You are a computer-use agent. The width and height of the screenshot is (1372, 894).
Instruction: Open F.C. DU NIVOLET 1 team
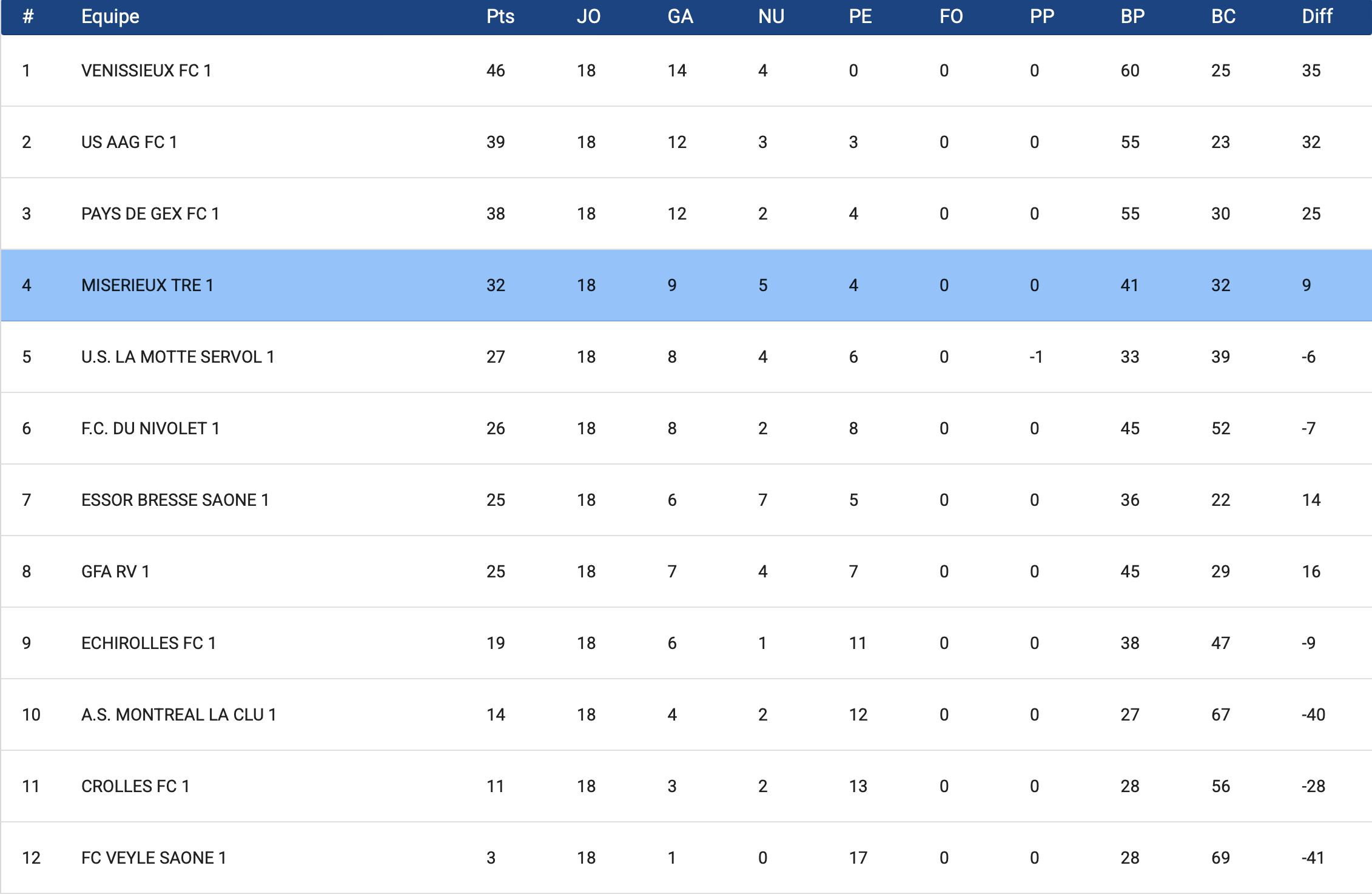(x=150, y=429)
